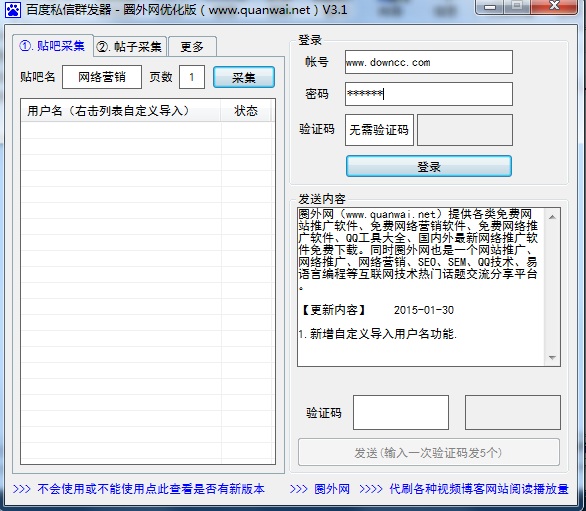Click the 贴吧名 input containing 网络营销
The height and width of the screenshot is (511, 586).
pyautogui.click(x=102, y=77)
